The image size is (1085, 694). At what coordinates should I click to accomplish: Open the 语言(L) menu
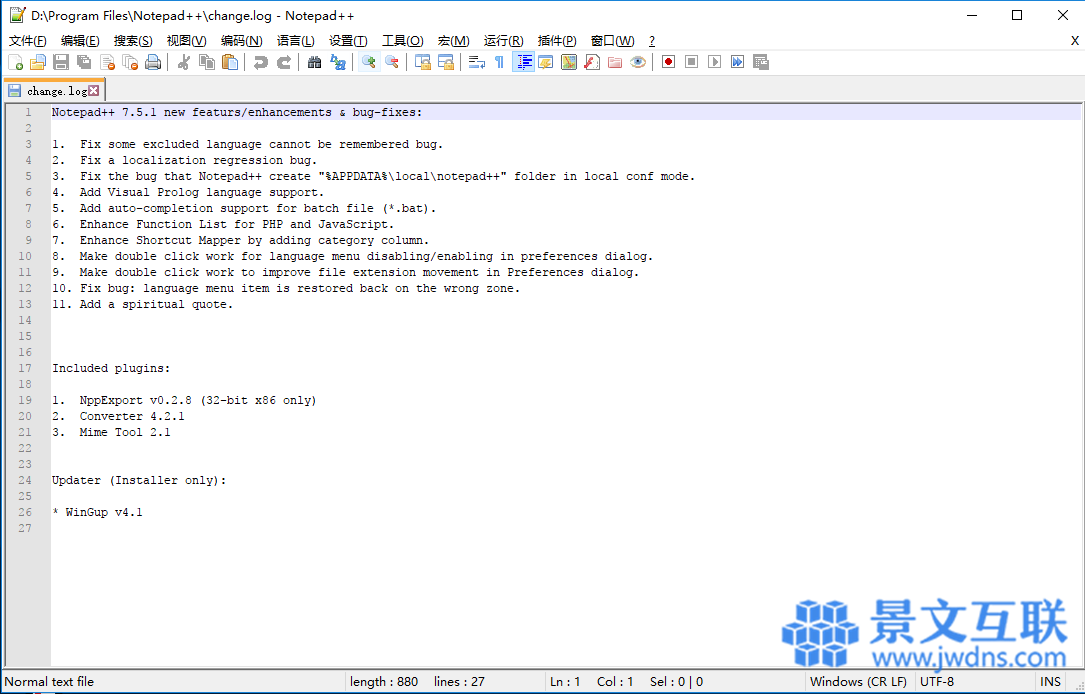pyautogui.click(x=295, y=41)
